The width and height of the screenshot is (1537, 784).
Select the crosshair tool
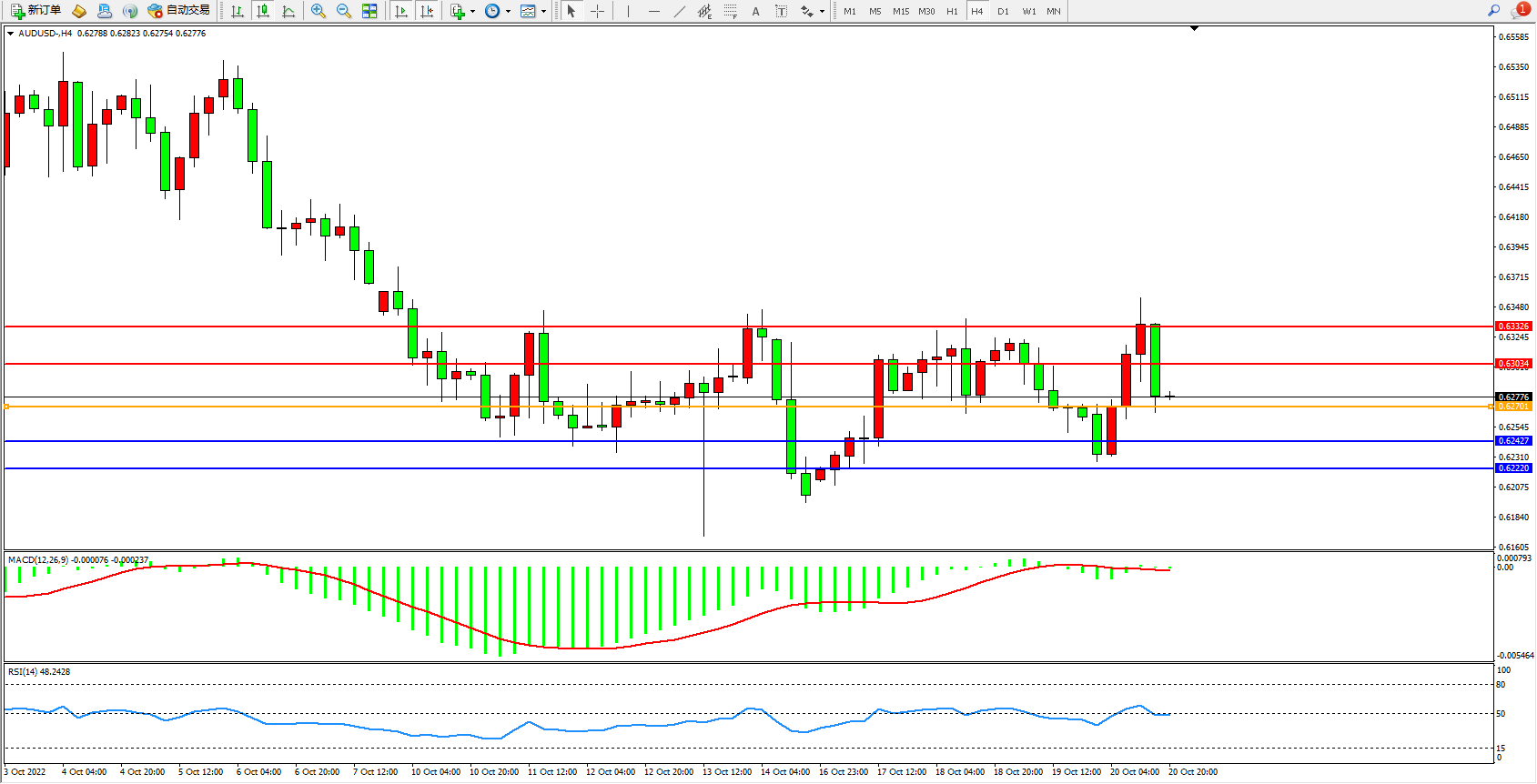click(x=597, y=11)
